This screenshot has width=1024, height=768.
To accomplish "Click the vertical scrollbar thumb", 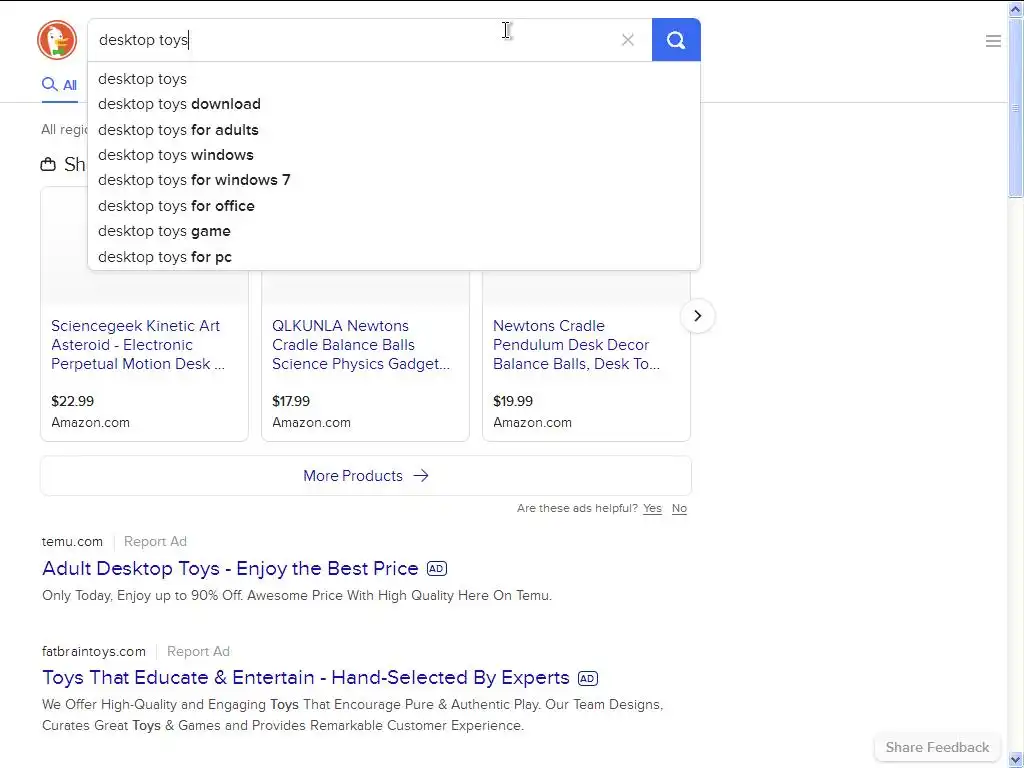I will tap(1016, 107).
